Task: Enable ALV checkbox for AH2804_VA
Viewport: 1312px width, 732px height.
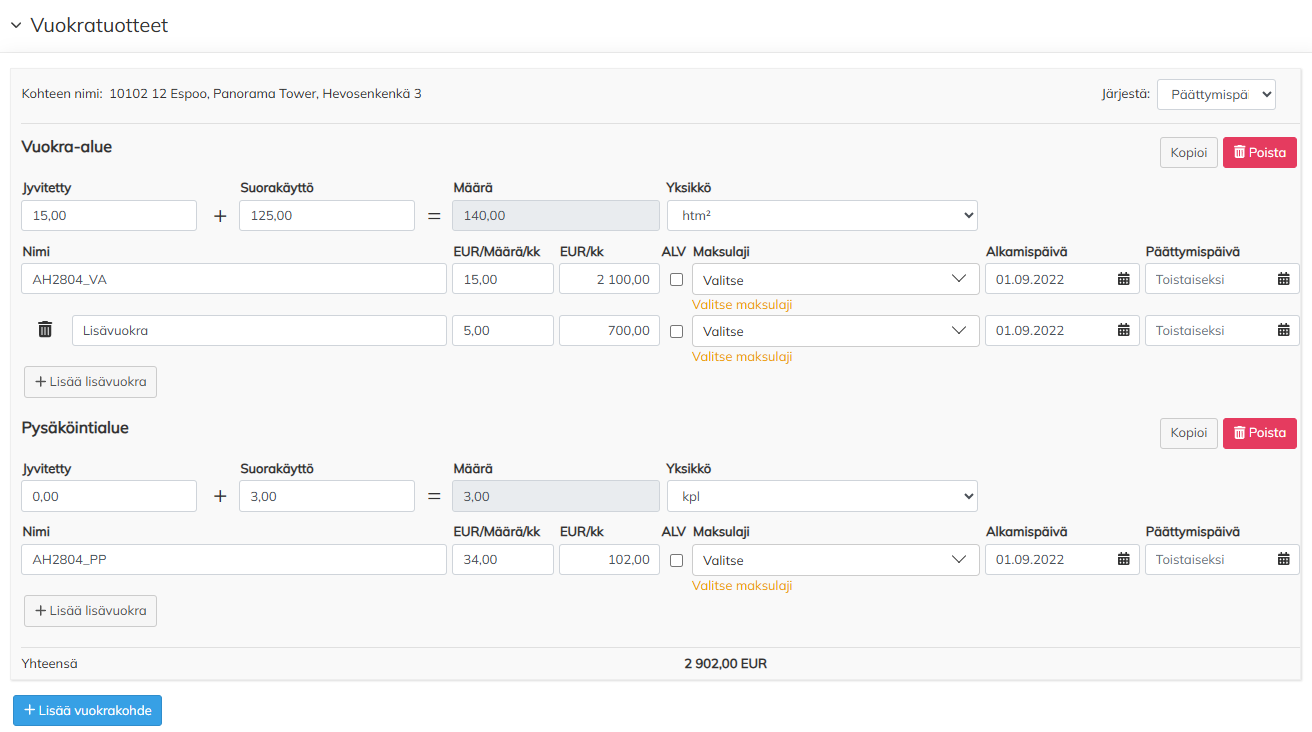Action: click(x=677, y=280)
